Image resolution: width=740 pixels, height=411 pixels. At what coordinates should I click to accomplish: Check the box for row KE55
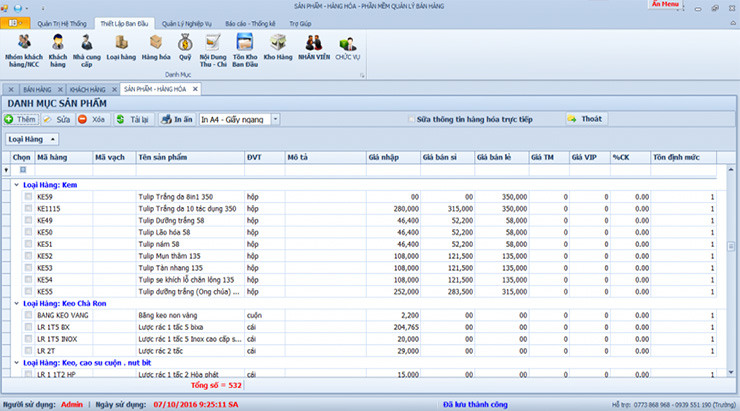pyautogui.click(x=28, y=292)
